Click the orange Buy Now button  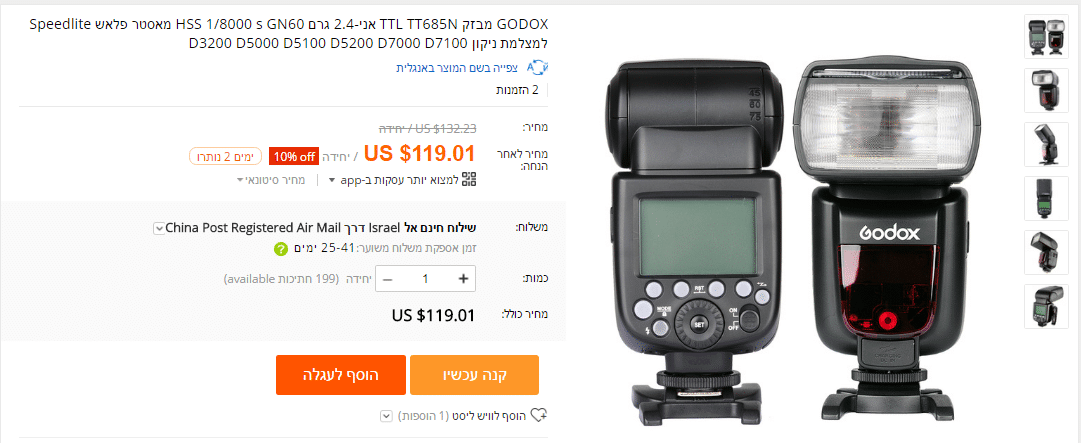pyautogui.click(x=474, y=375)
